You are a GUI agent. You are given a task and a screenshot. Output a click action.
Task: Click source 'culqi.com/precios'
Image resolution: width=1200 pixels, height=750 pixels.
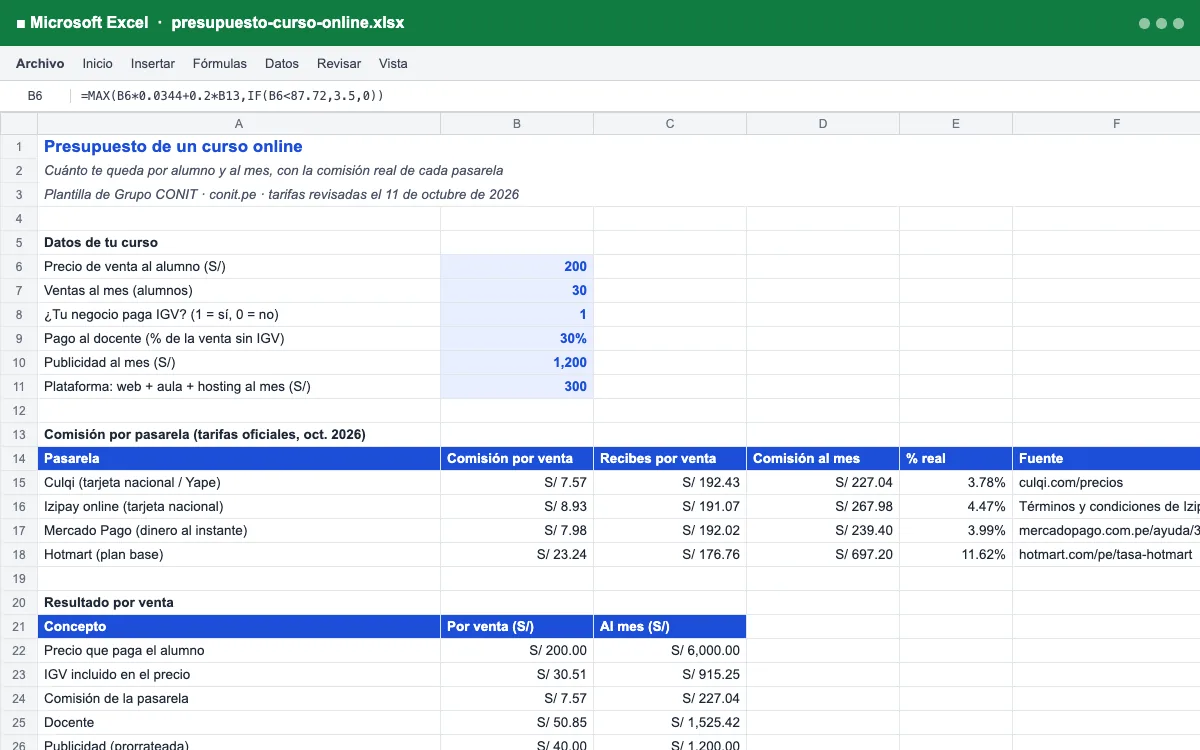pos(1071,482)
